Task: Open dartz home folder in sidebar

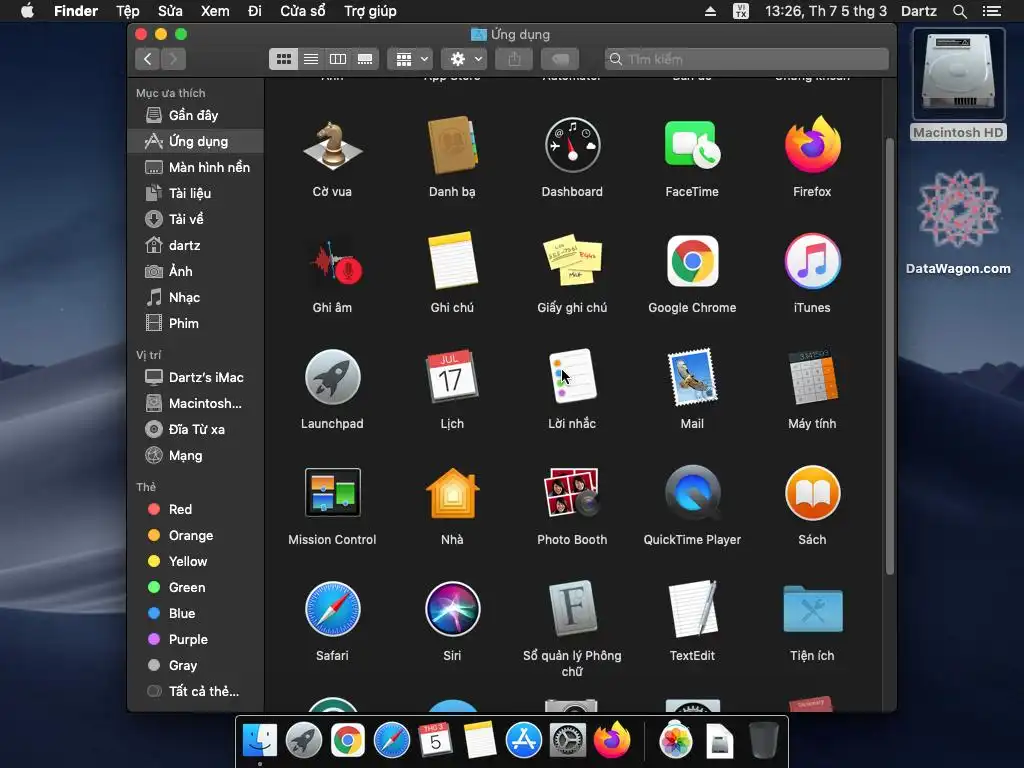Action: click(196, 246)
